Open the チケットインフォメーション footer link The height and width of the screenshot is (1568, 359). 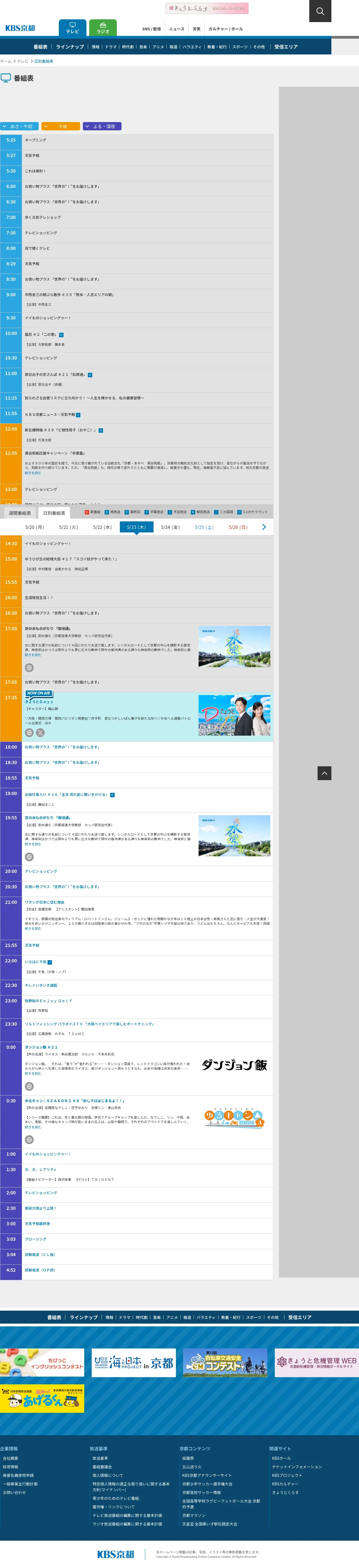297,1467
